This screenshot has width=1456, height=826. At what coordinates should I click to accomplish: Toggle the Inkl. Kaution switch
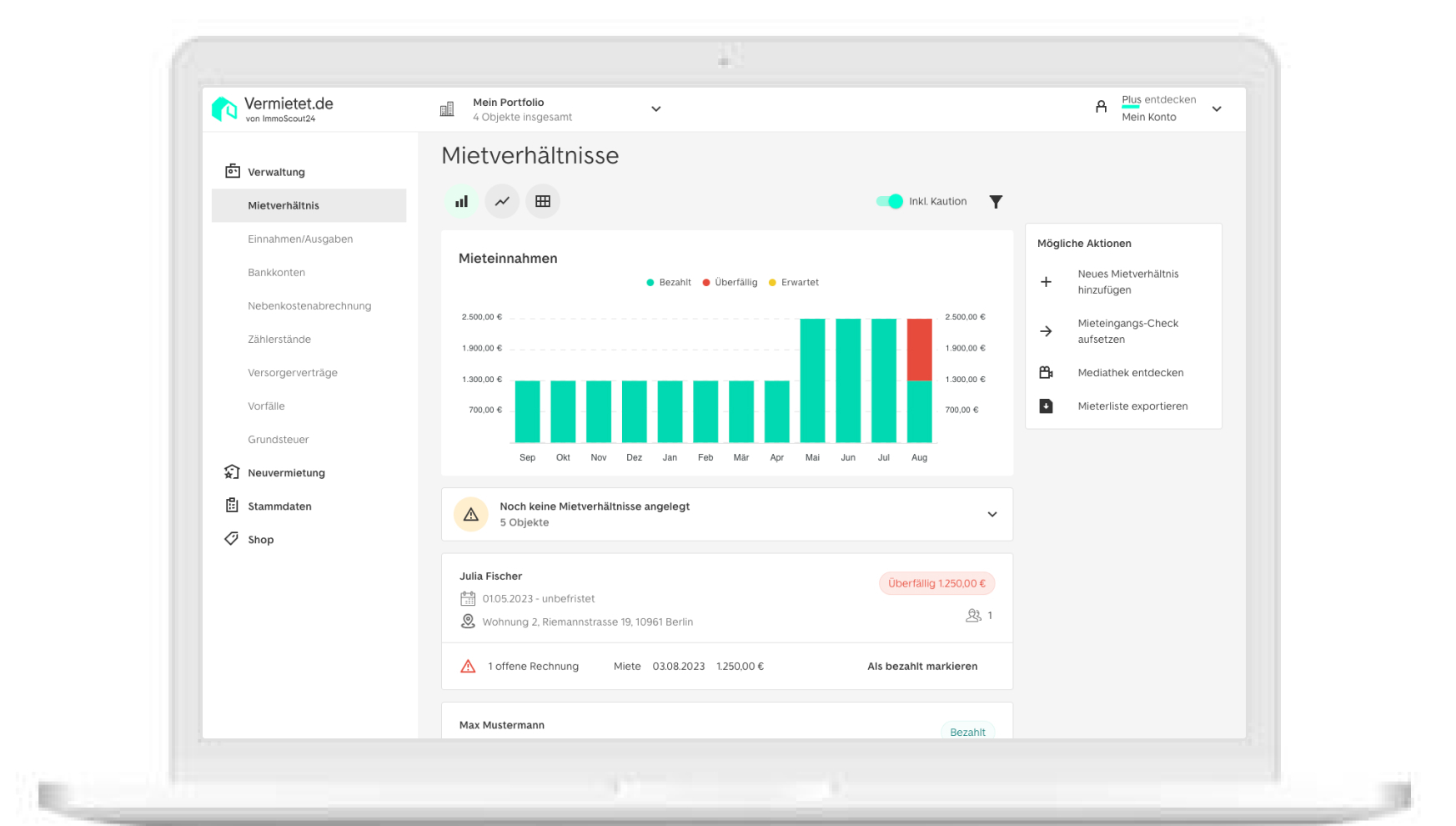click(x=890, y=201)
